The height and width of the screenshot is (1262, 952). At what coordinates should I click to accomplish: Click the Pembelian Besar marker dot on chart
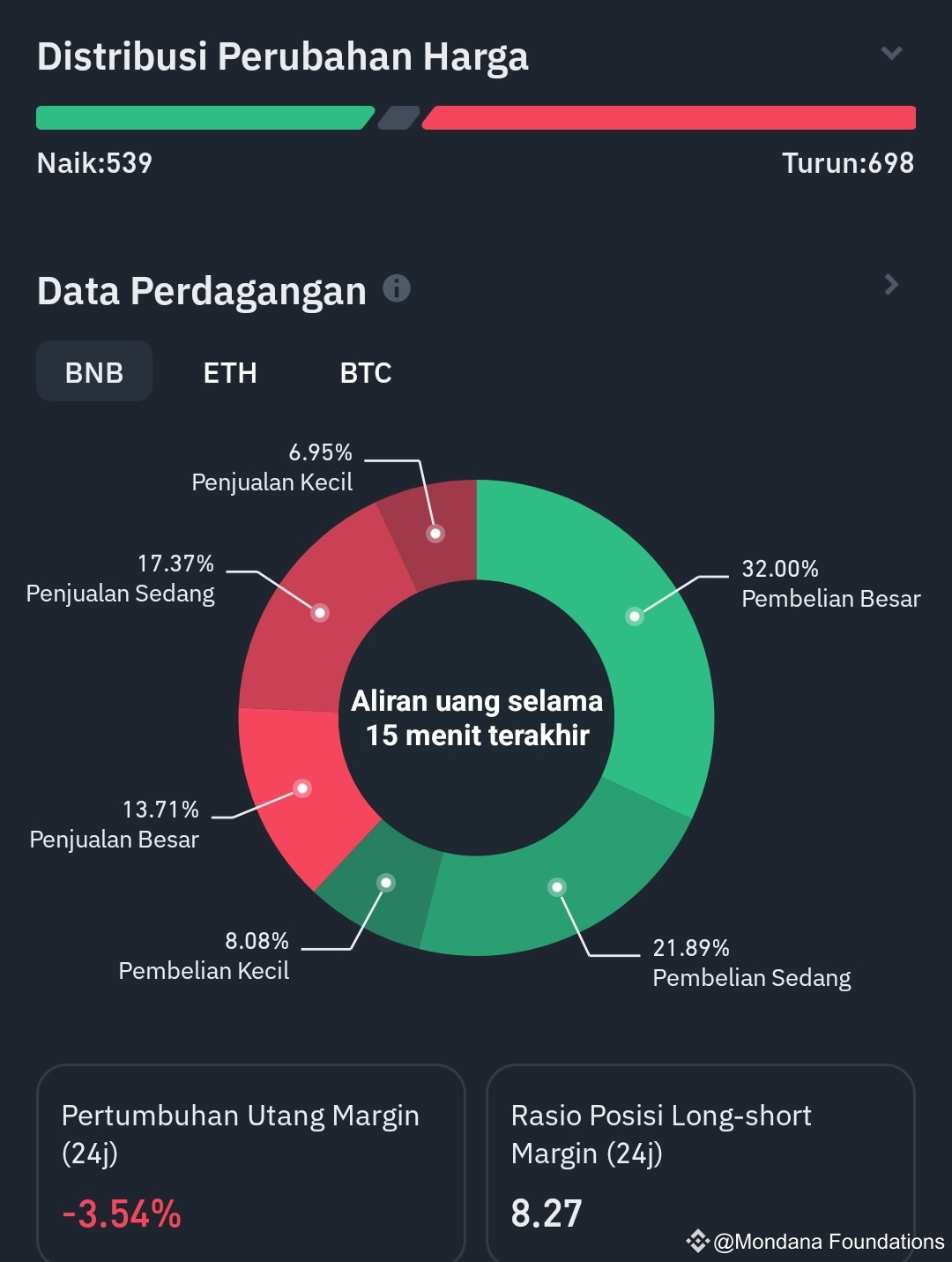click(x=636, y=616)
